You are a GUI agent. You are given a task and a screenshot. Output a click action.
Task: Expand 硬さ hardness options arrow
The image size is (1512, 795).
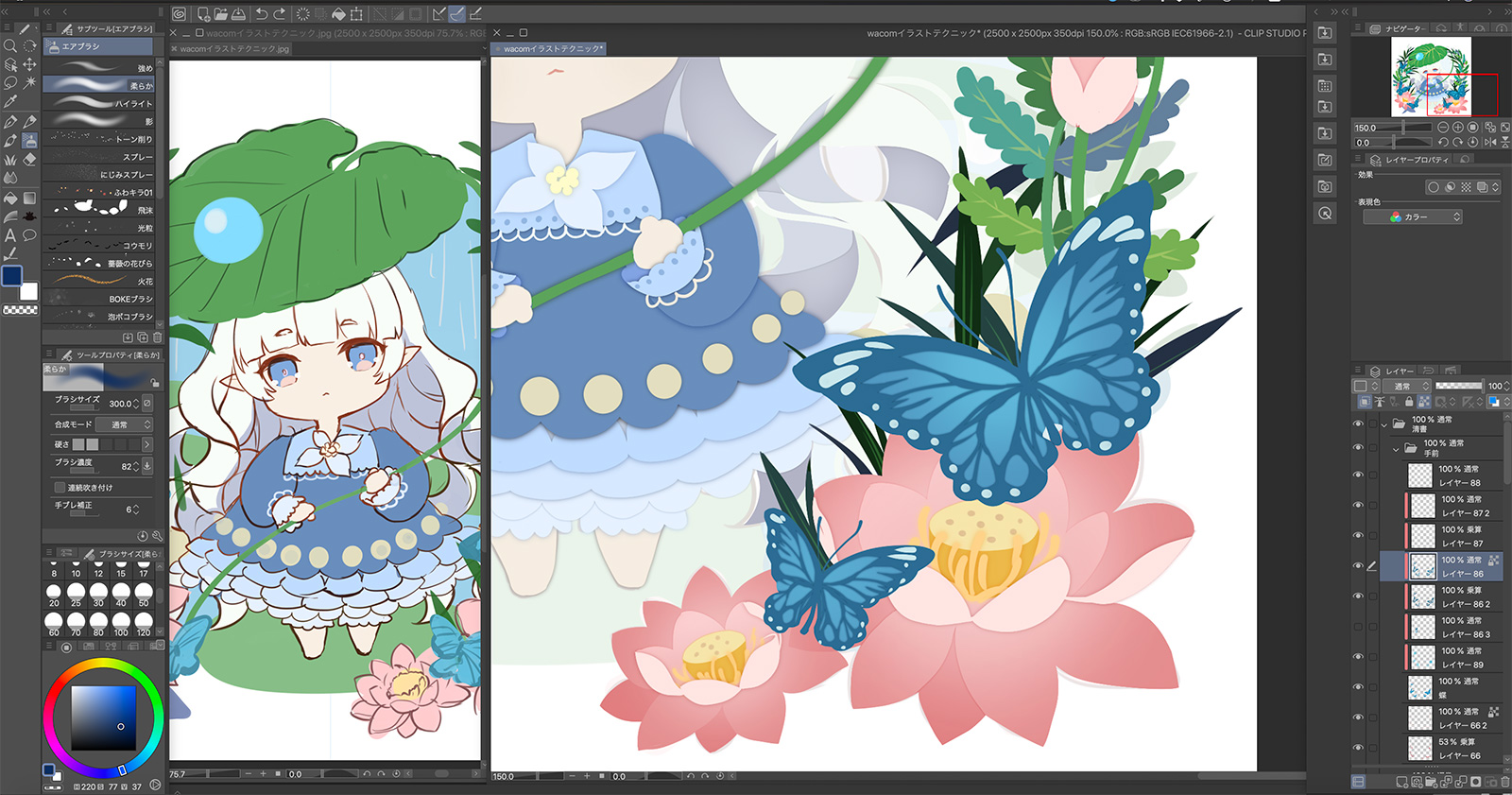coord(147,444)
